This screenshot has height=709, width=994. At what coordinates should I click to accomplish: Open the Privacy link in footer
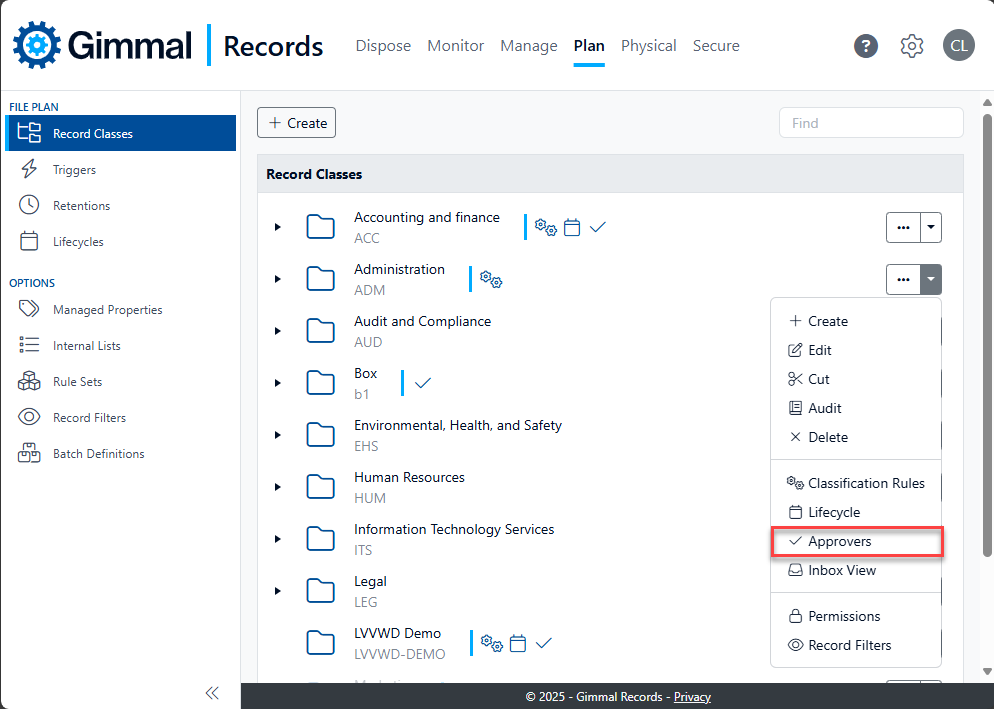tap(692, 697)
